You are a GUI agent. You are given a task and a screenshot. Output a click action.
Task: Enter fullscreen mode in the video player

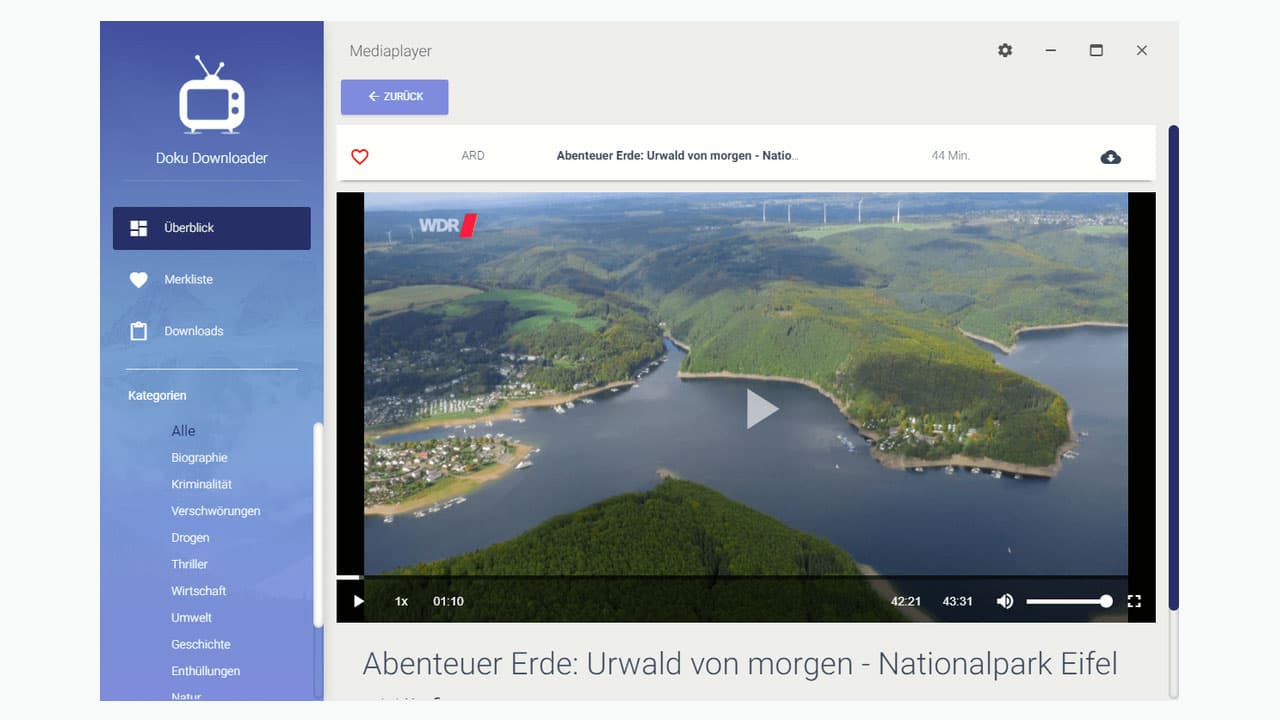click(1134, 601)
